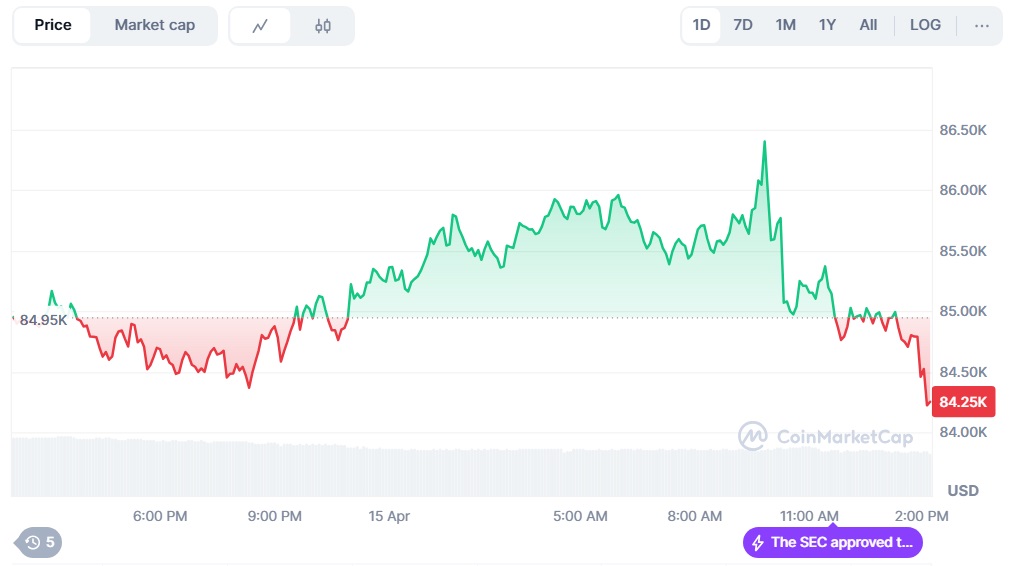Select the 7D time range
The image size is (1011, 566).
[743, 25]
